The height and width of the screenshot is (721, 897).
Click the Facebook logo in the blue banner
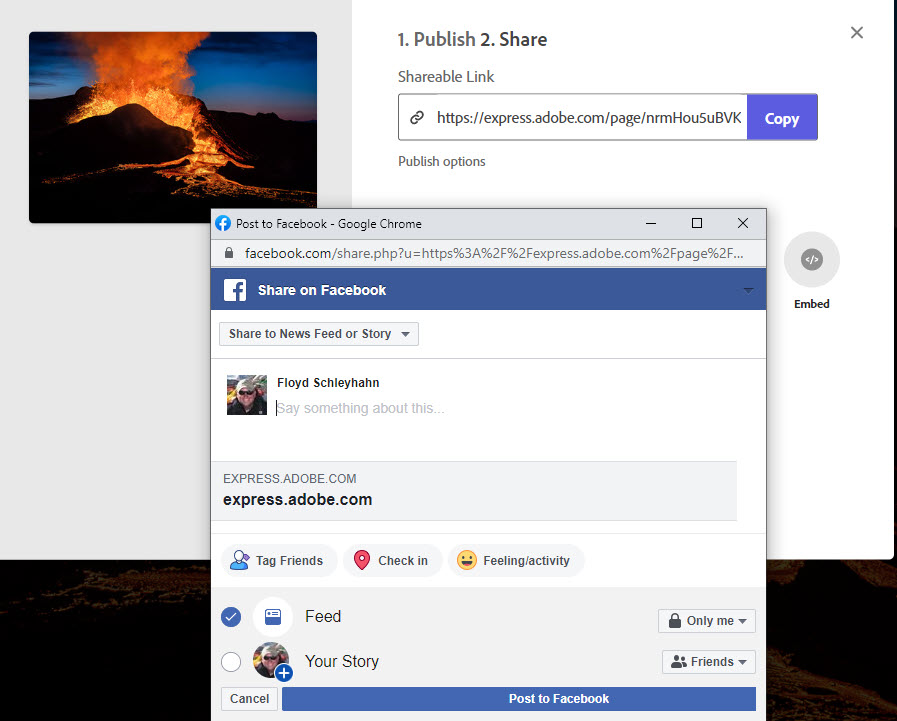point(234,290)
